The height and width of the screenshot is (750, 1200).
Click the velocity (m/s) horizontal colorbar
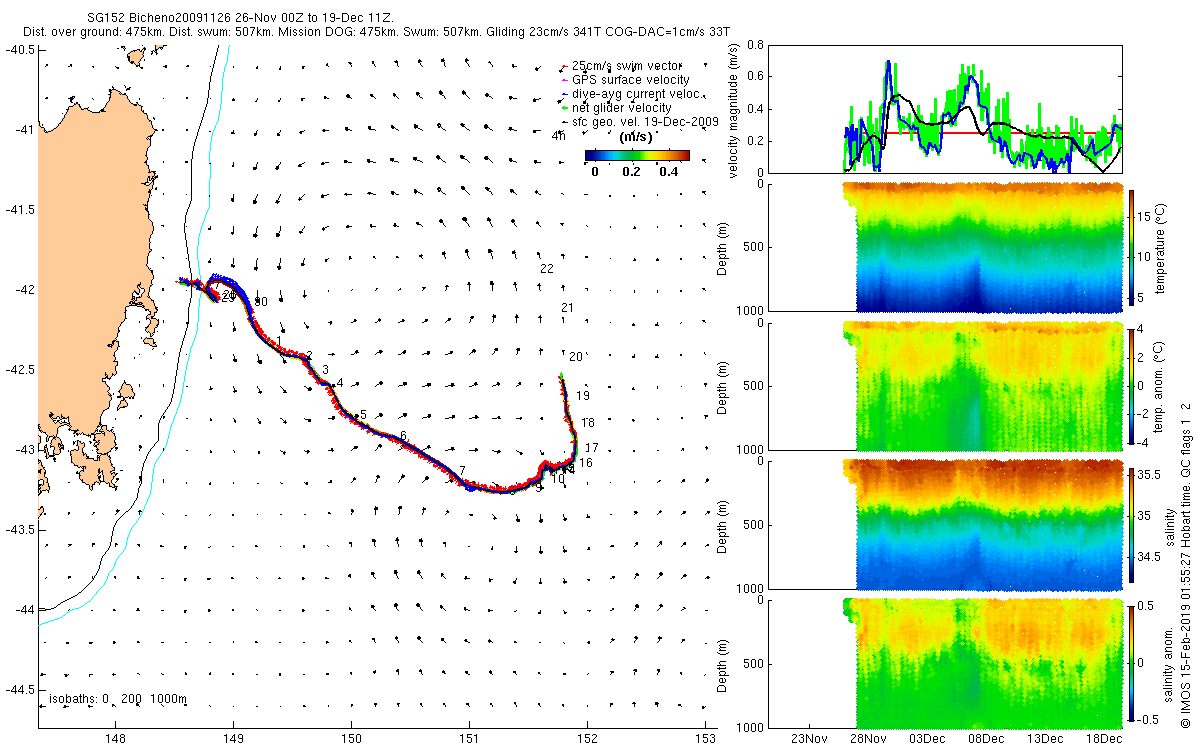click(x=637, y=155)
